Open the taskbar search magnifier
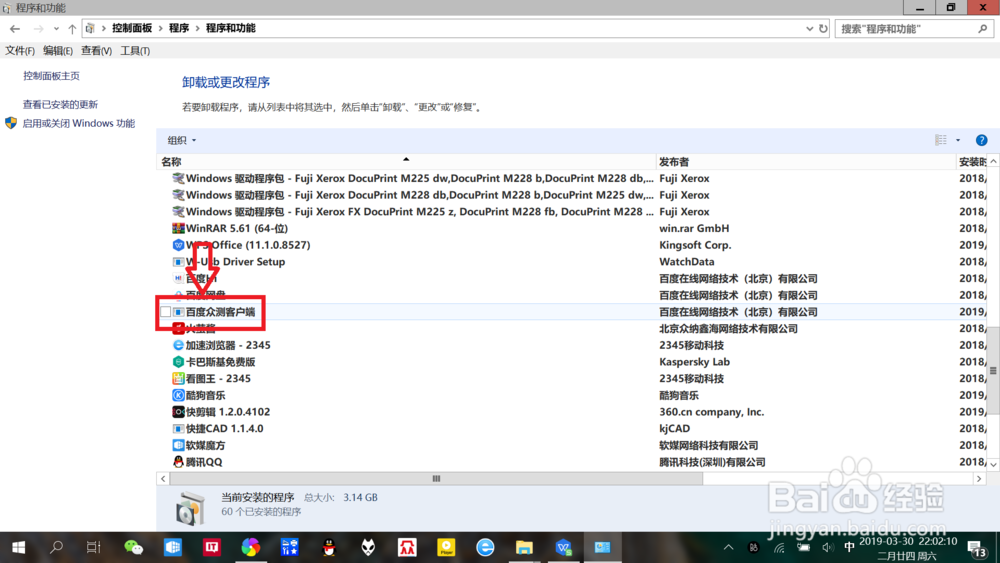Screen dimensions: 1000x563 pos(56,547)
